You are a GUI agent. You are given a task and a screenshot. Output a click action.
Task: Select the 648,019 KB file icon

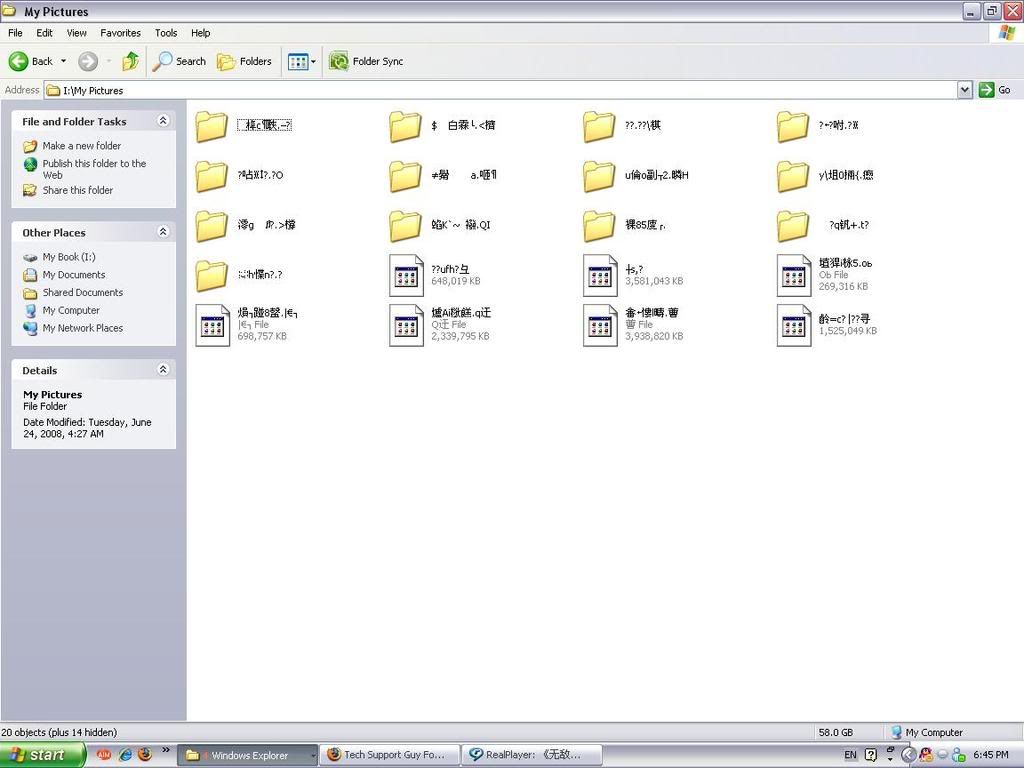coord(406,275)
